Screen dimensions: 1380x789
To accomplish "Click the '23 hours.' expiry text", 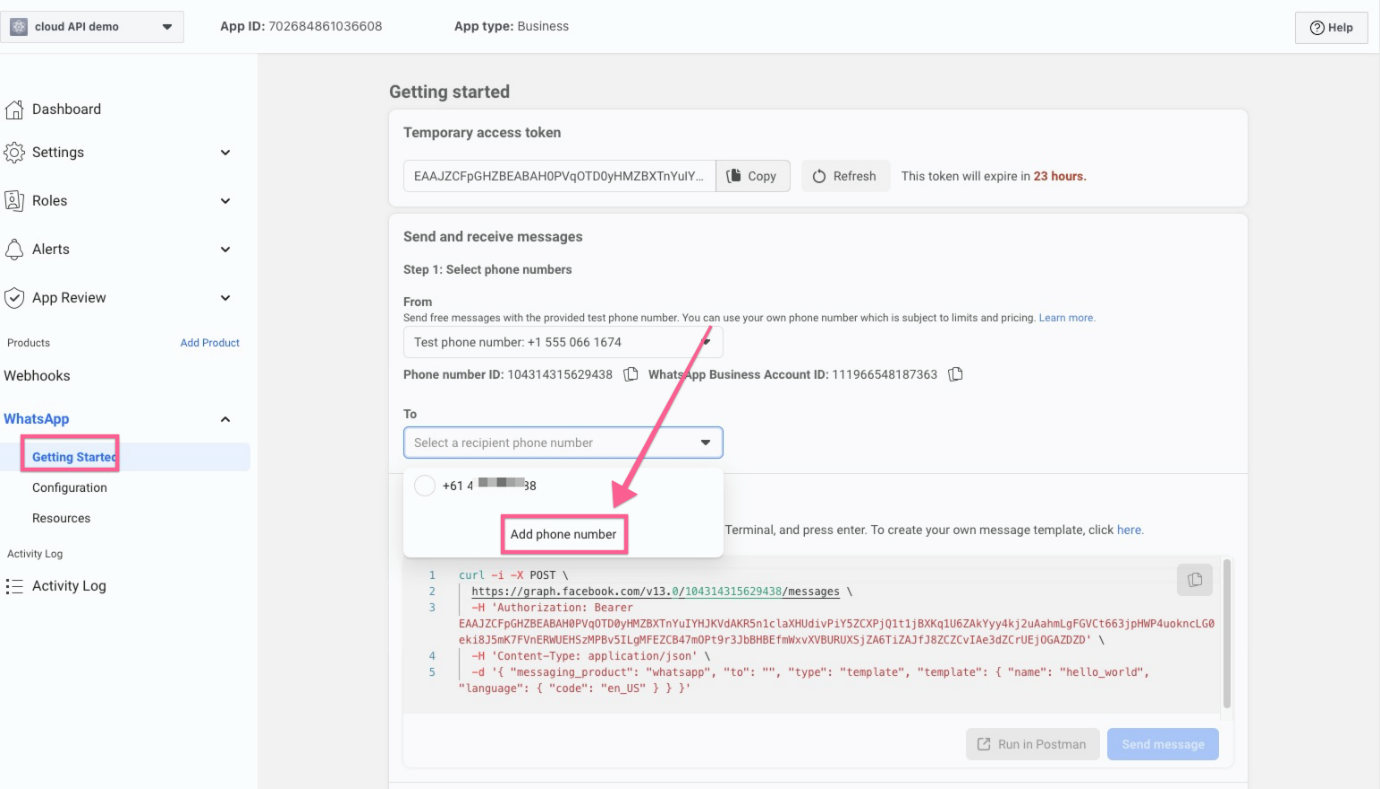I will pyautogui.click(x=1060, y=176).
